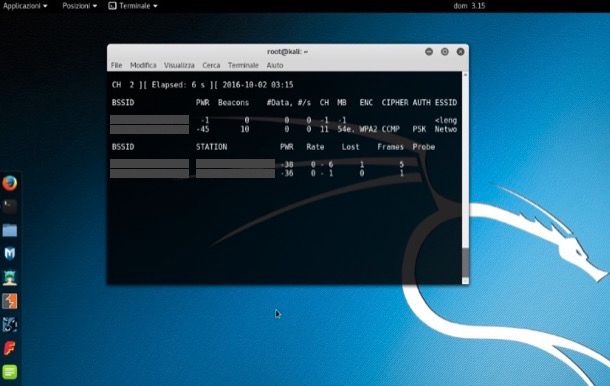The image size is (610, 386).
Task: Open the Terminal dock icon
Action: pos(10,206)
